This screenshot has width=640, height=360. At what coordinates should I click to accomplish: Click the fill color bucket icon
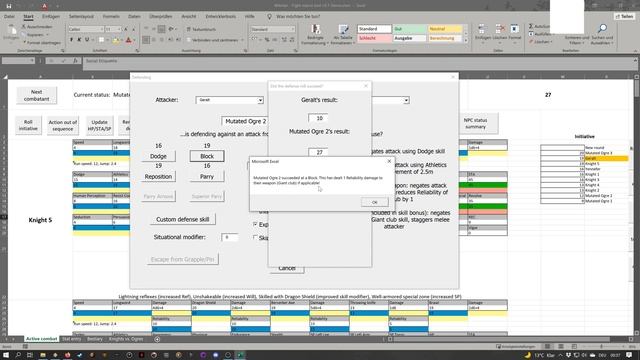(116, 40)
